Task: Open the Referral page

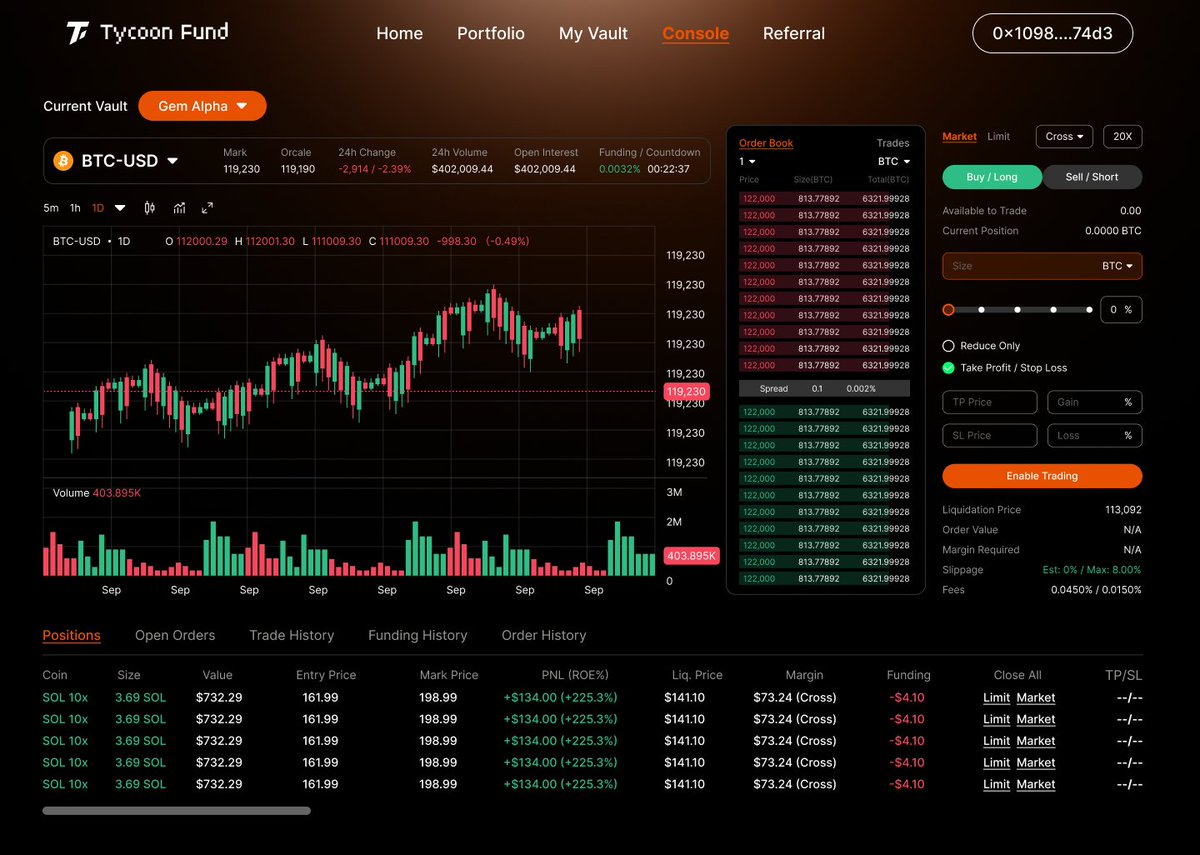Action: 794,33
